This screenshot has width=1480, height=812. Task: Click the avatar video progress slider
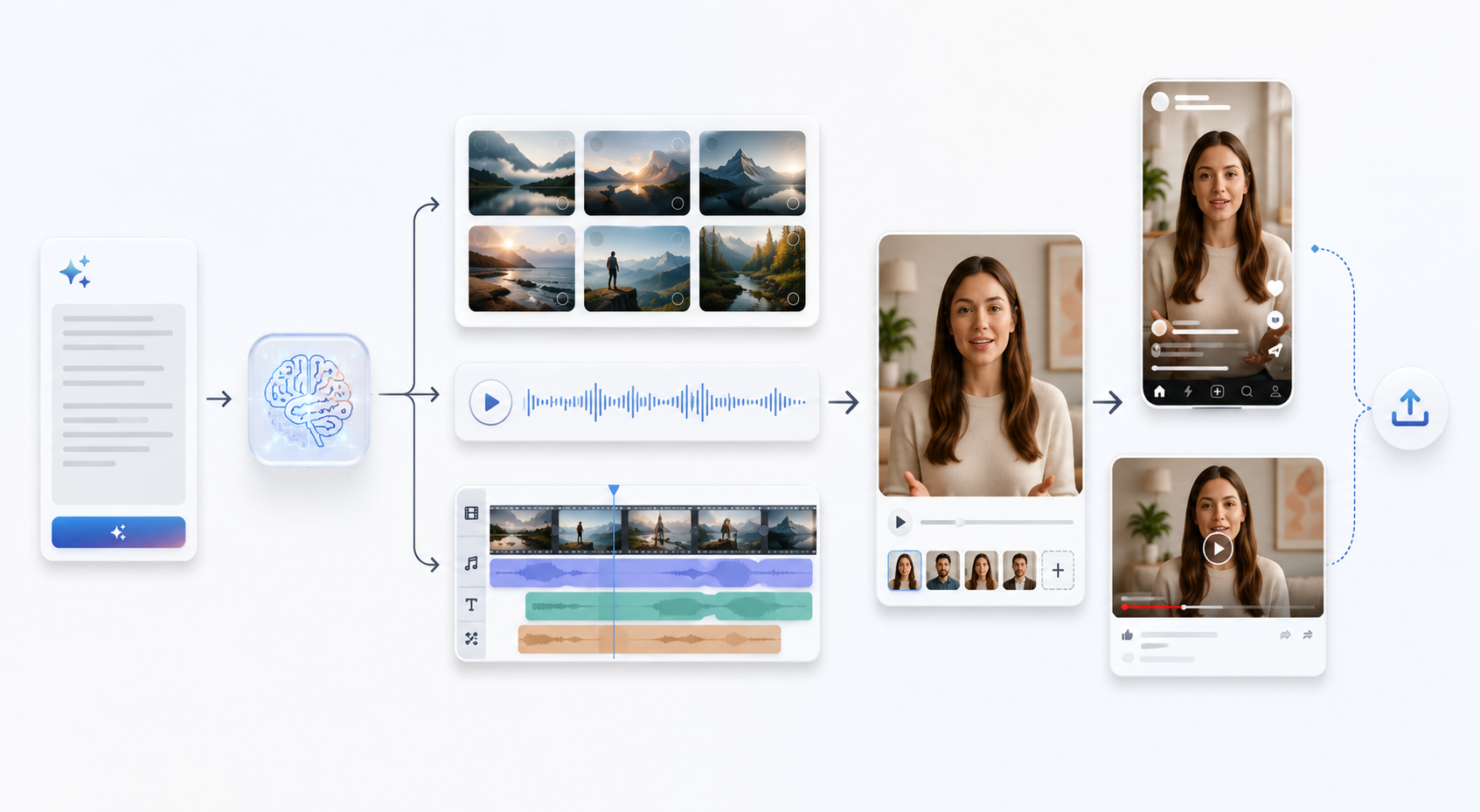(997, 522)
